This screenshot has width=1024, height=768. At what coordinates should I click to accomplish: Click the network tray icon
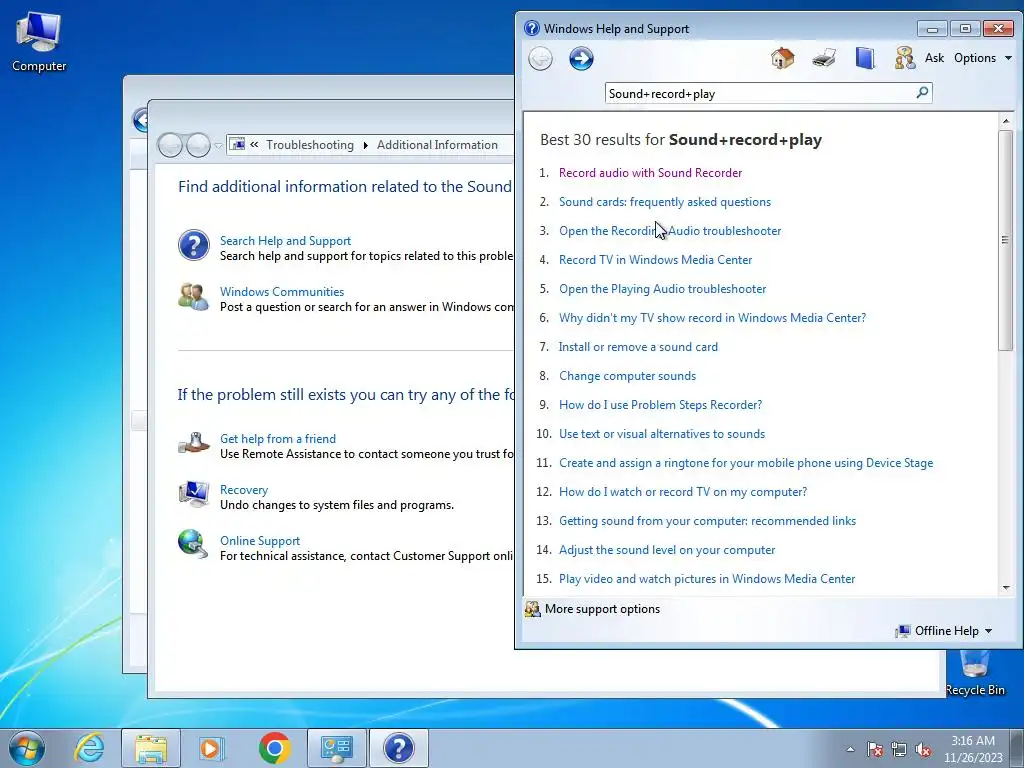(x=899, y=749)
